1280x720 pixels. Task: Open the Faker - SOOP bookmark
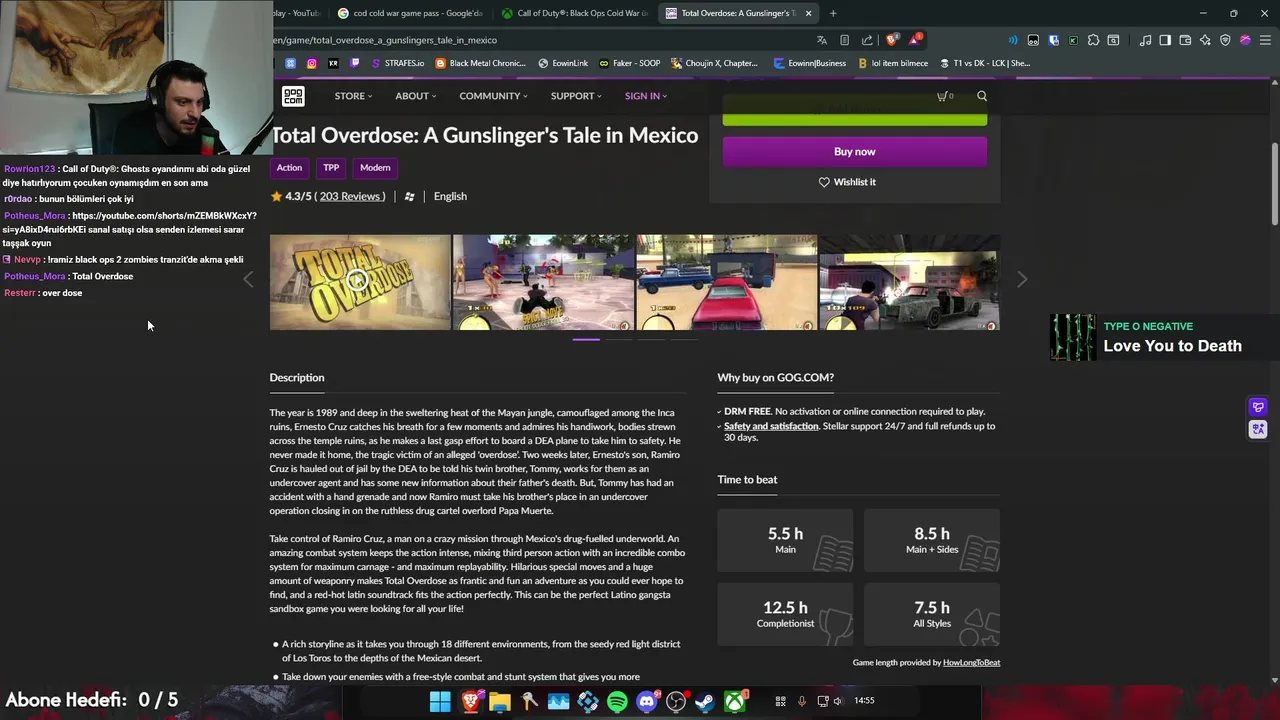[x=630, y=63]
